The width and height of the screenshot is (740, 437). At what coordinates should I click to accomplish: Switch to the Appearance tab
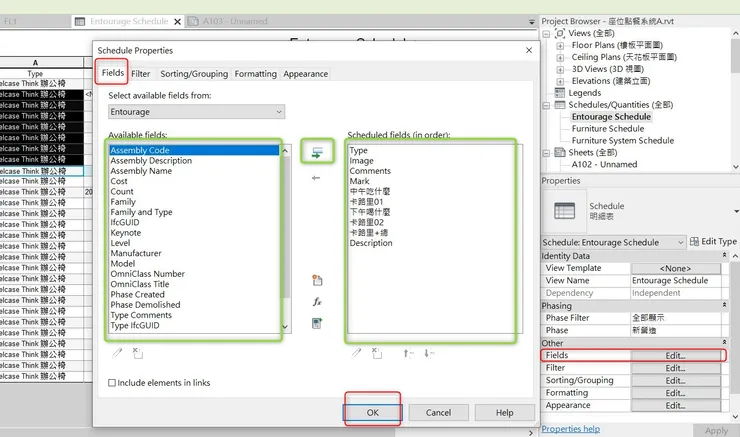305,74
